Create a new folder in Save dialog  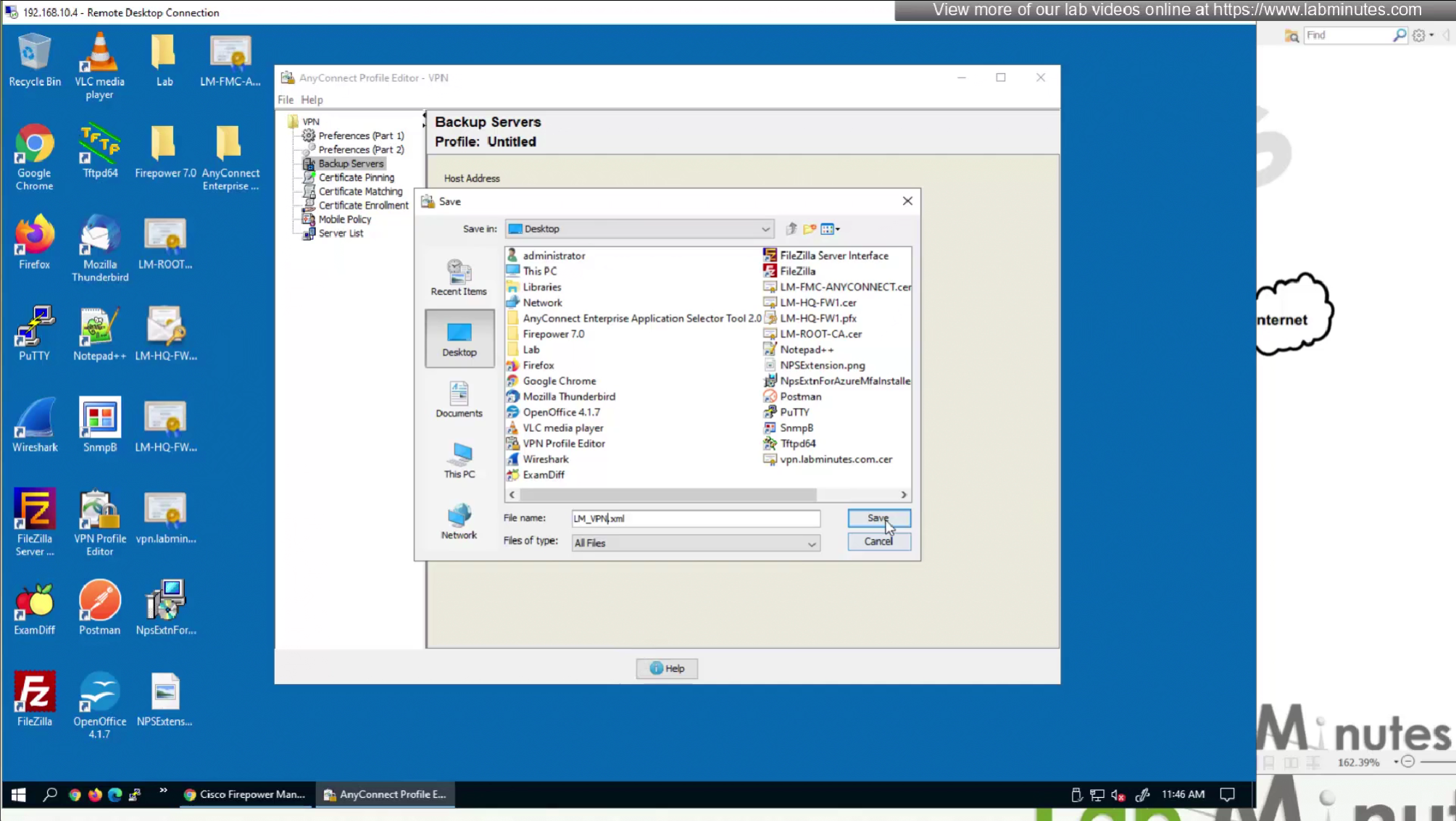point(810,229)
